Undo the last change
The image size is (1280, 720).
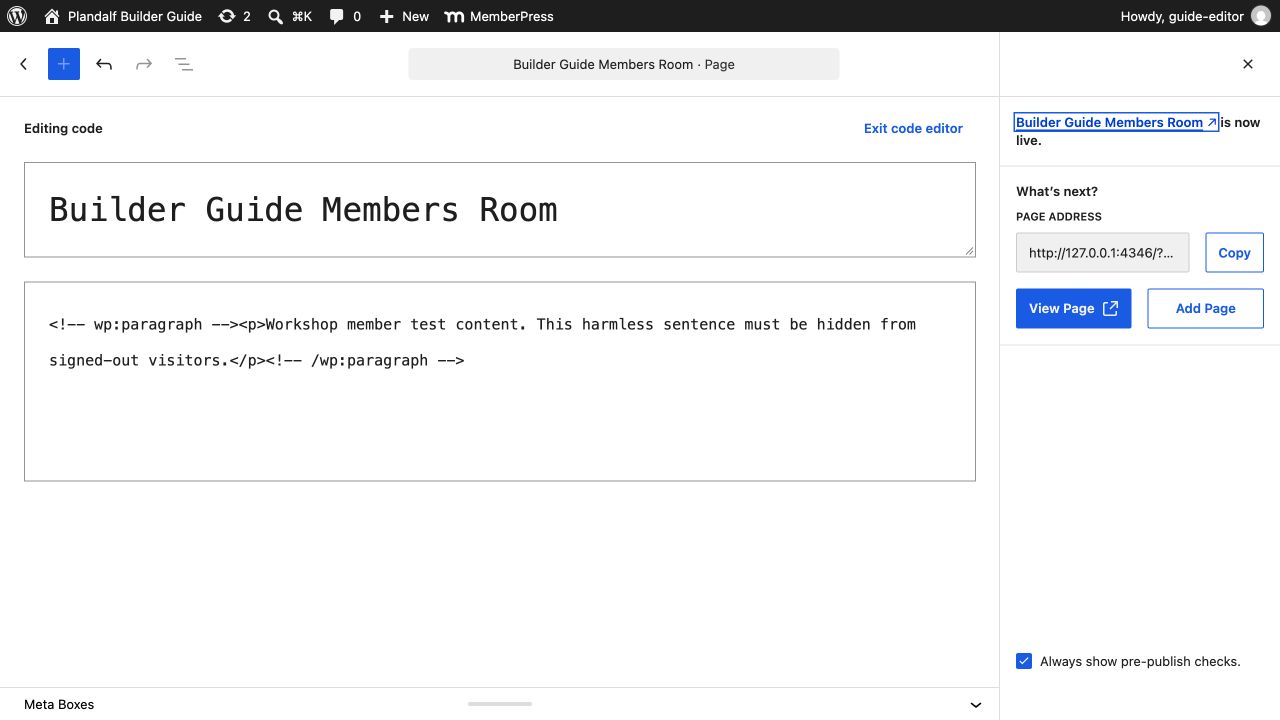pyautogui.click(x=104, y=64)
